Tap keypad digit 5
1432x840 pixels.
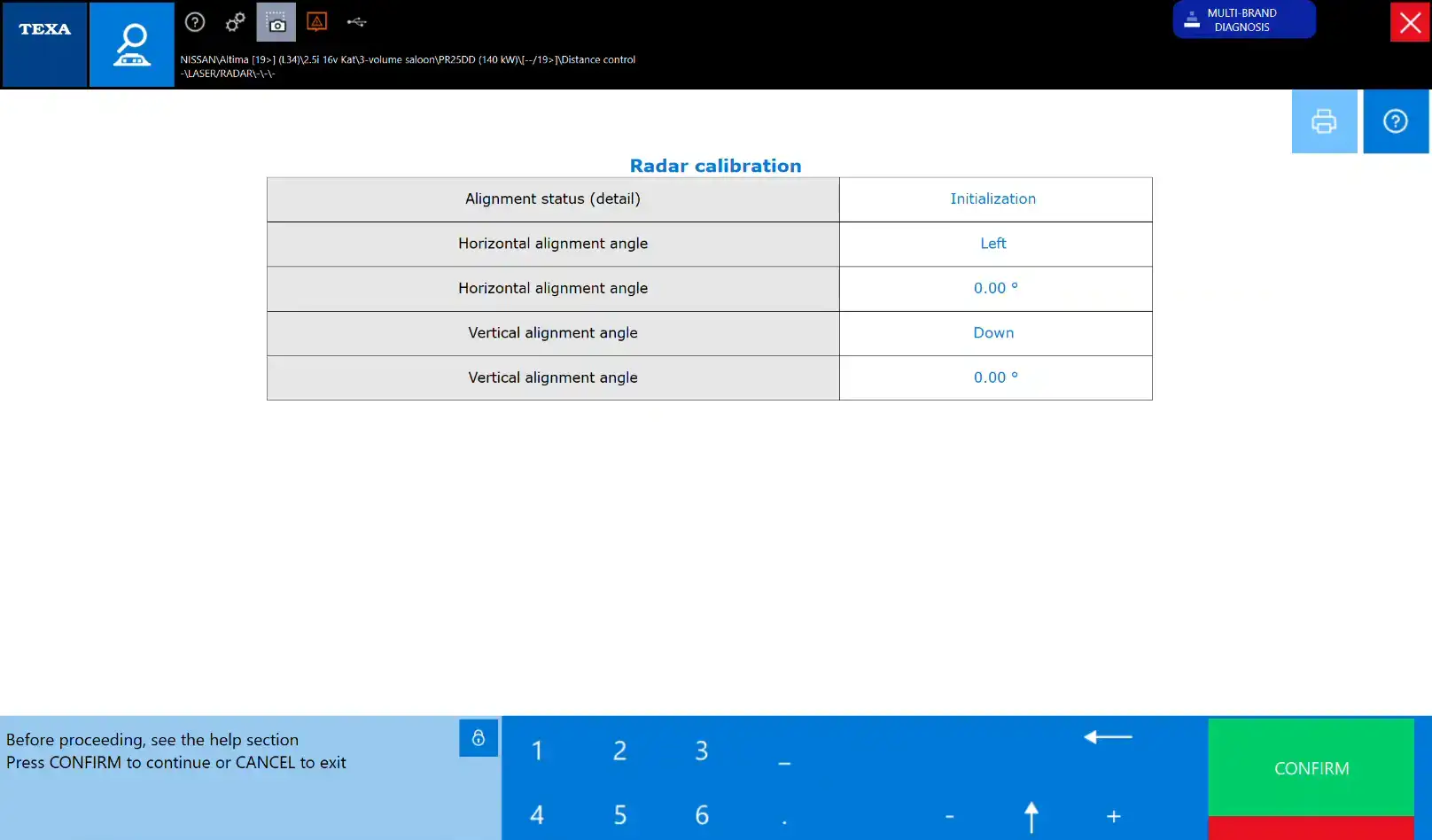620,815
